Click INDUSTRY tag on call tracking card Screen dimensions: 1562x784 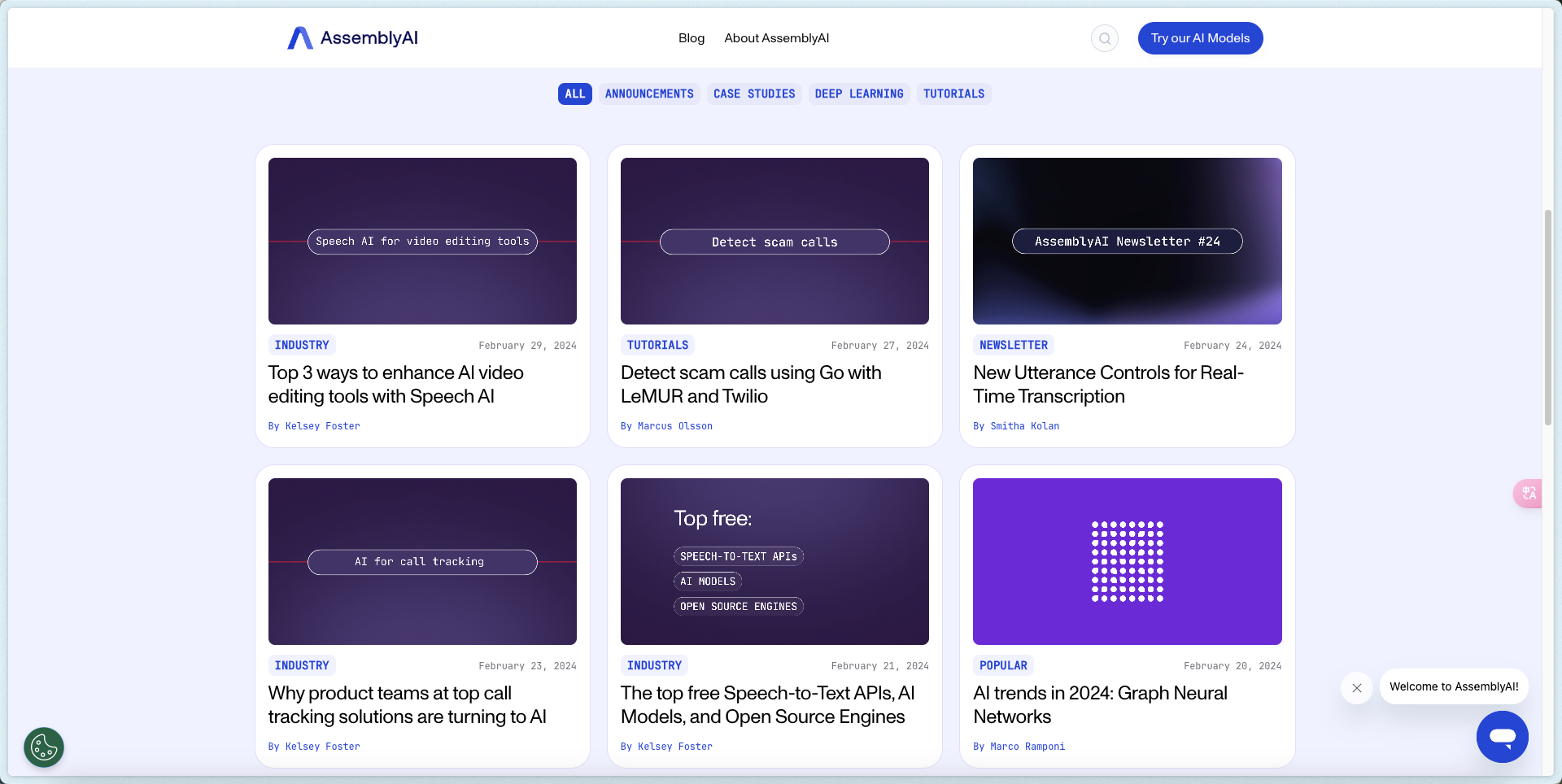[x=302, y=666]
